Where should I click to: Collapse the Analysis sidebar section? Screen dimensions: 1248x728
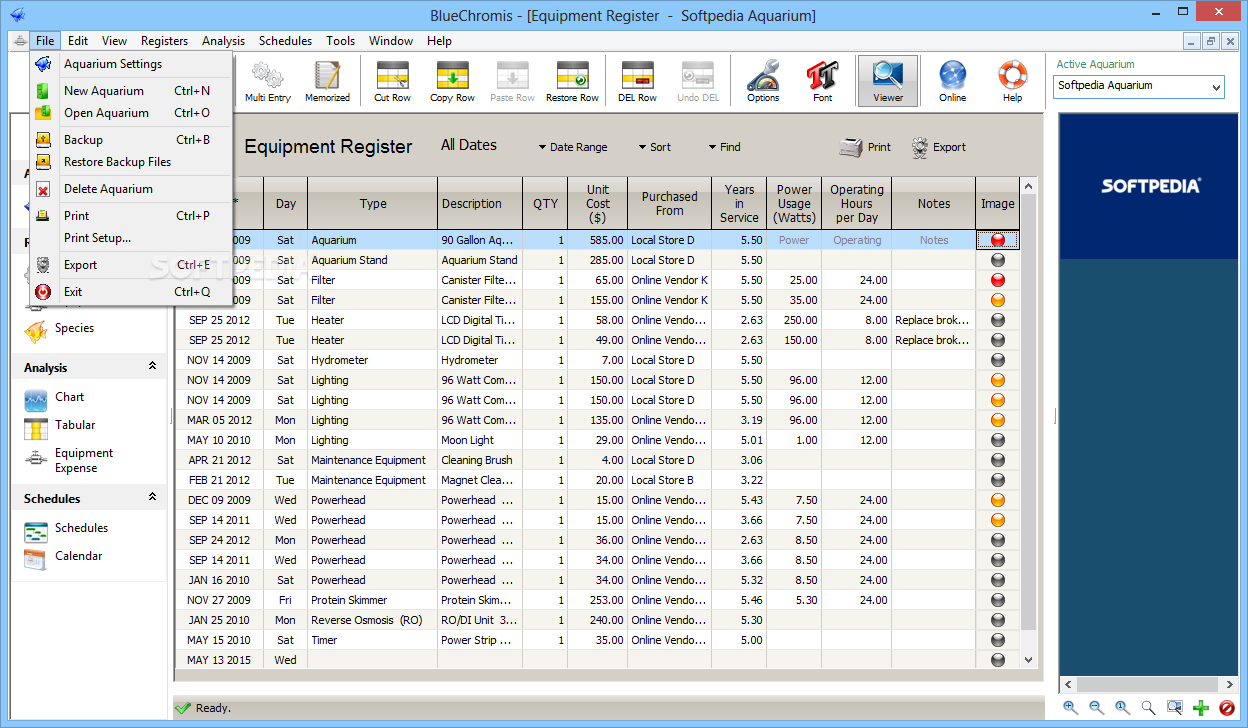pyautogui.click(x=152, y=367)
